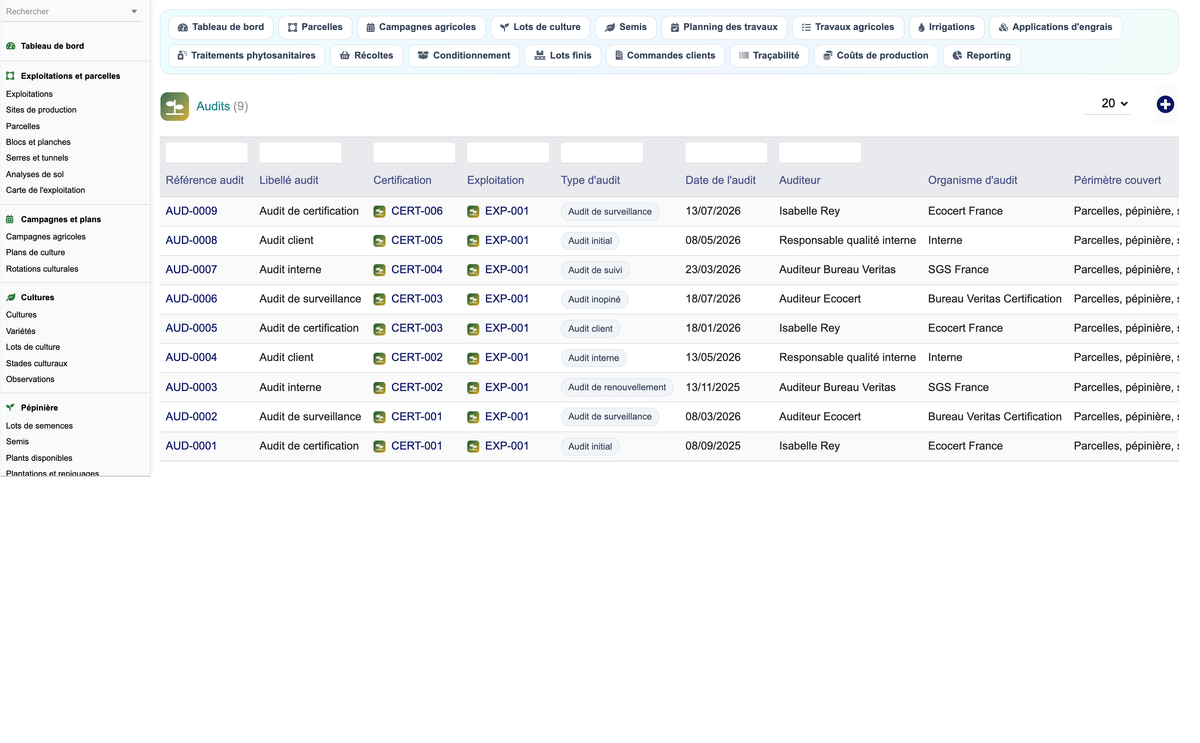Go to Conditionnement module
1200x743 pixels.
click(463, 55)
